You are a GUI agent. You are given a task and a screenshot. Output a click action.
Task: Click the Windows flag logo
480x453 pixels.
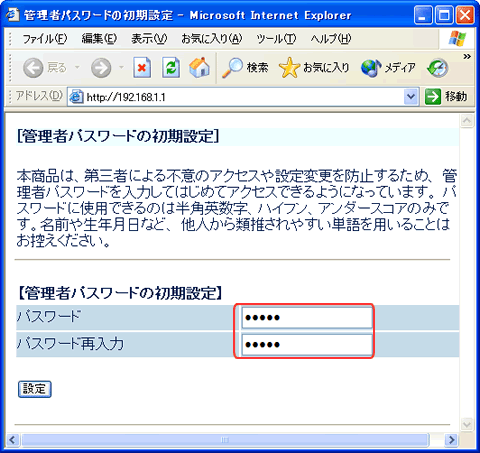457,39
